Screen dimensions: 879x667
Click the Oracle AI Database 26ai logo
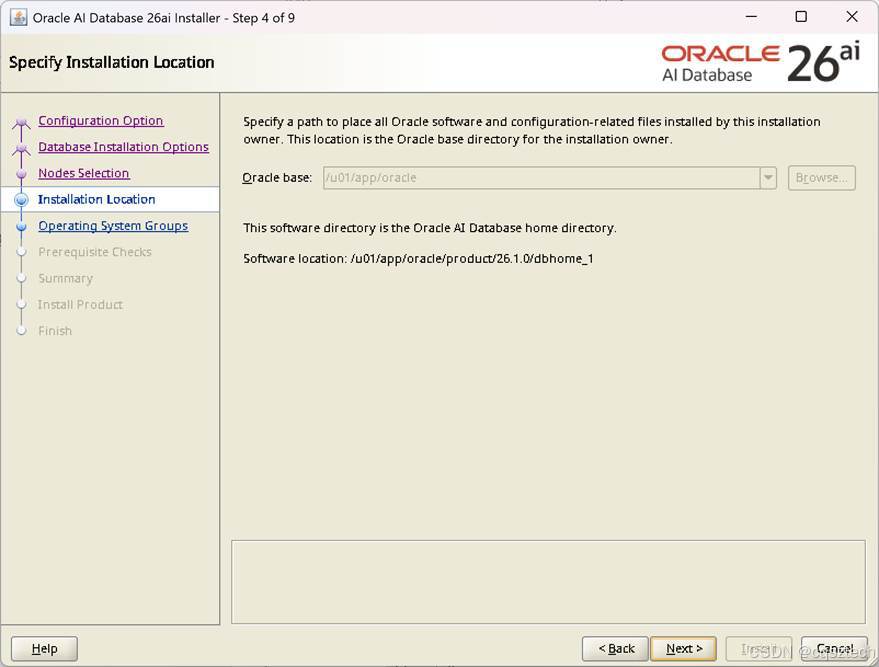[x=761, y=63]
